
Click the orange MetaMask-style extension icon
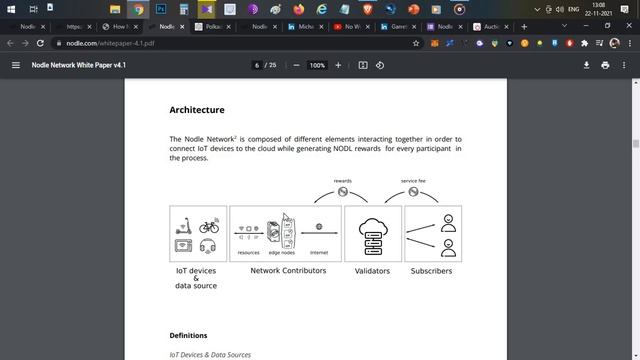point(434,43)
